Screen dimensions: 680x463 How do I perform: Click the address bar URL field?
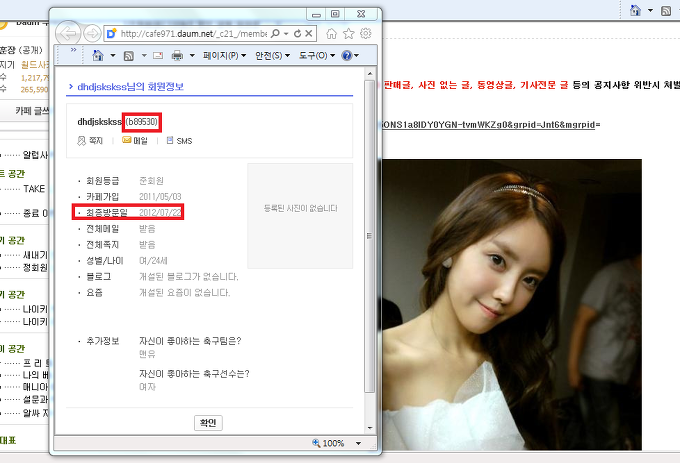pyautogui.click(x=195, y=33)
